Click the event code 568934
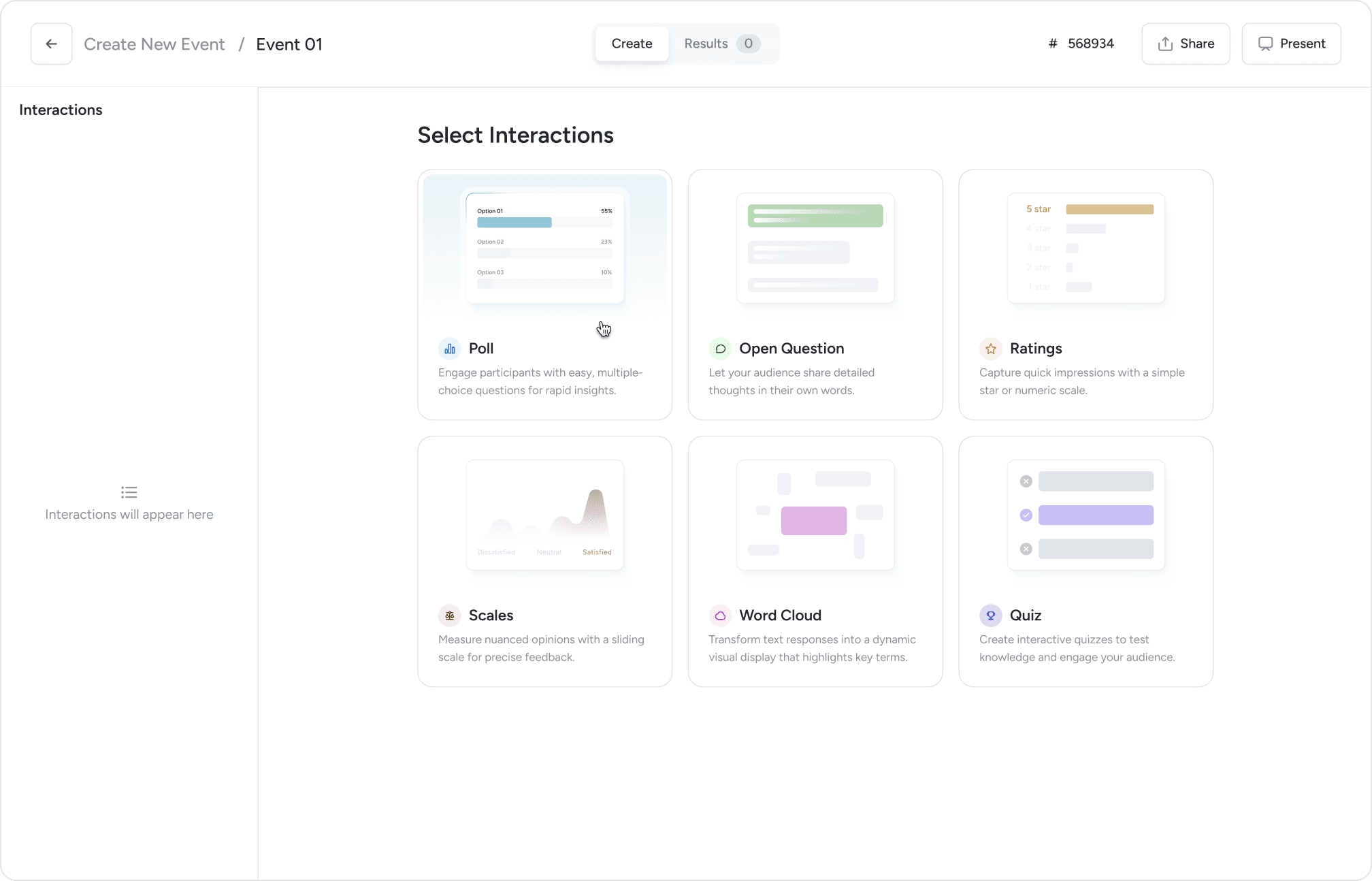This screenshot has width=1372, height=881. click(x=1090, y=44)
